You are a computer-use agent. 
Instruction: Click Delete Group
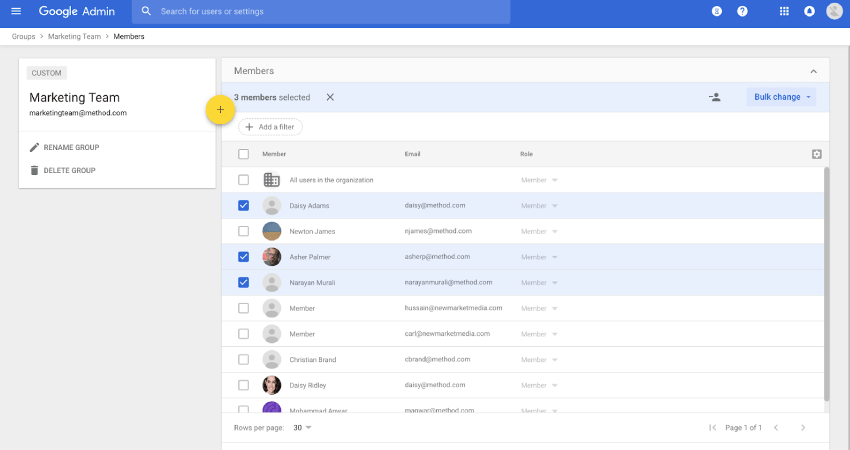(68, 171)
